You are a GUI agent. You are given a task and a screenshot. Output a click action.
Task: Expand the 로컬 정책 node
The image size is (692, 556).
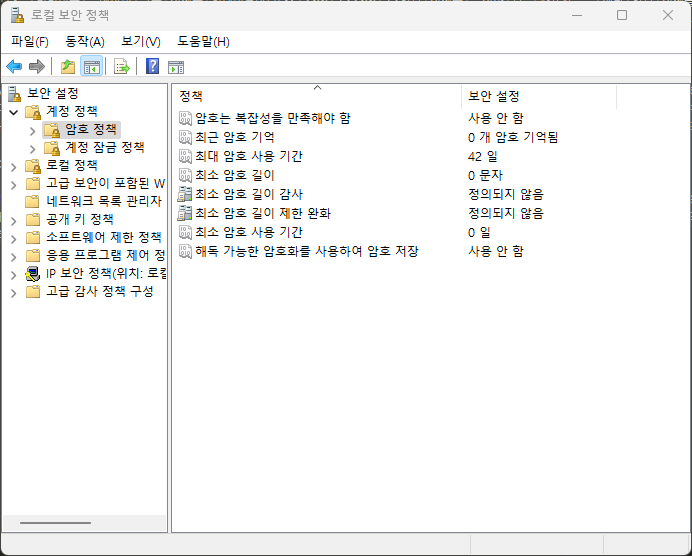14,167
